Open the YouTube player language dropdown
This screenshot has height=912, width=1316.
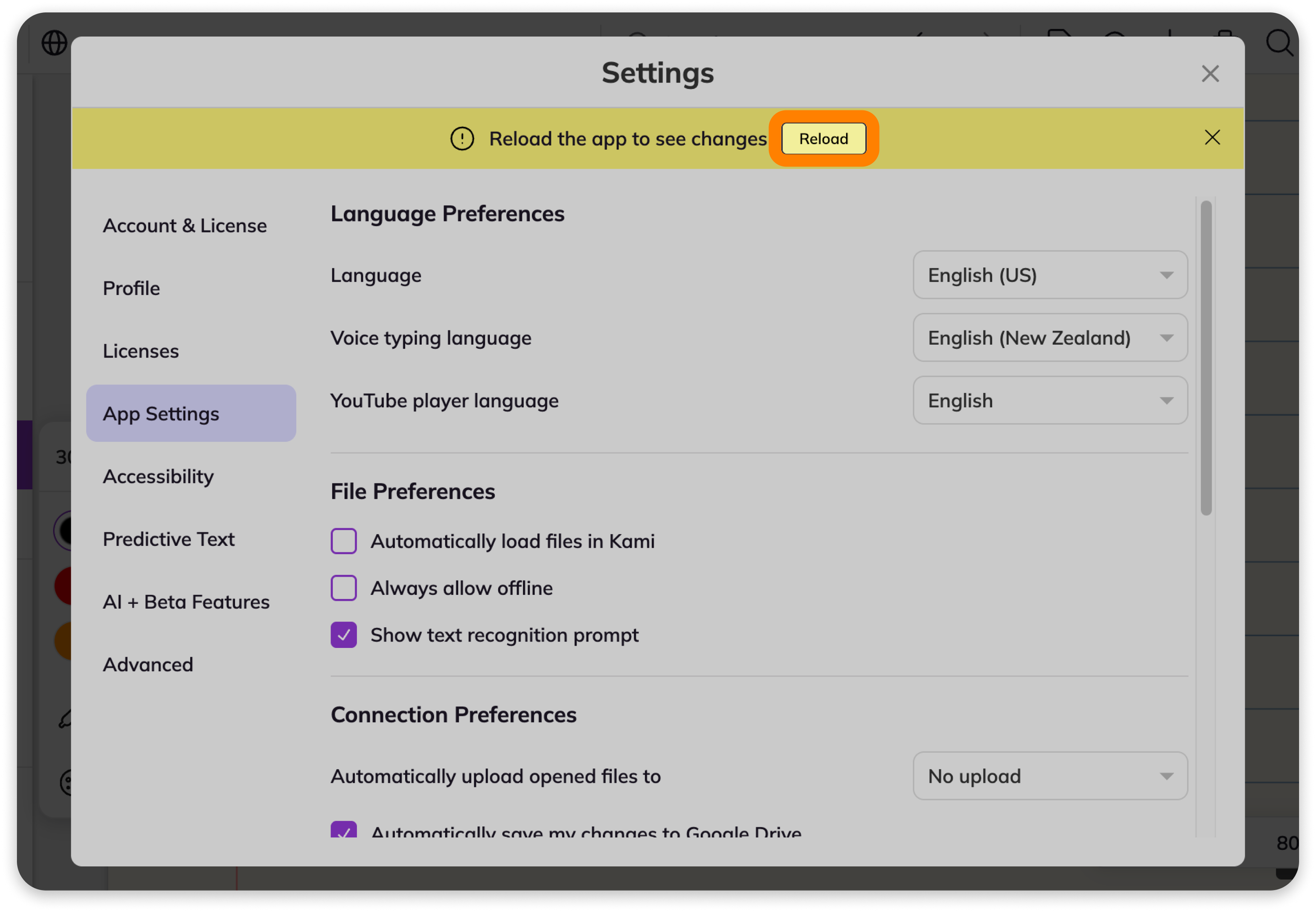pyautogui.click(x=1050, y=400)
